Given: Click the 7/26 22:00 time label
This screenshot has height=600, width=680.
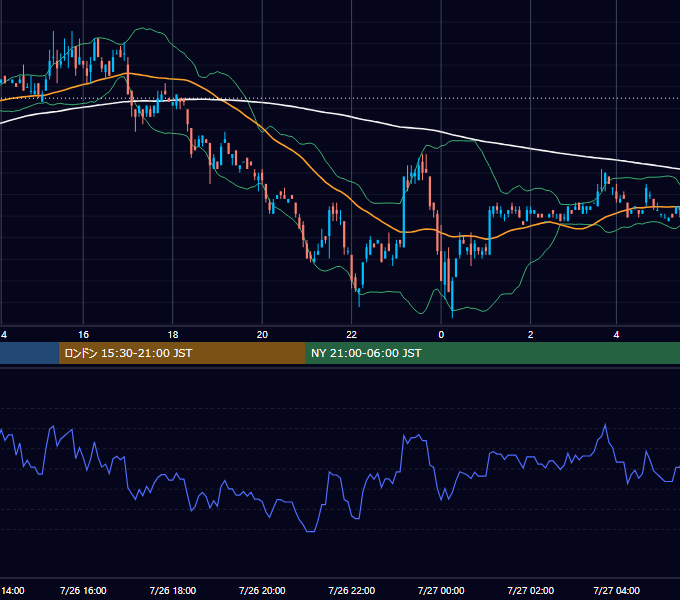Looking at the screenshot, I should [x=351, y=590].
